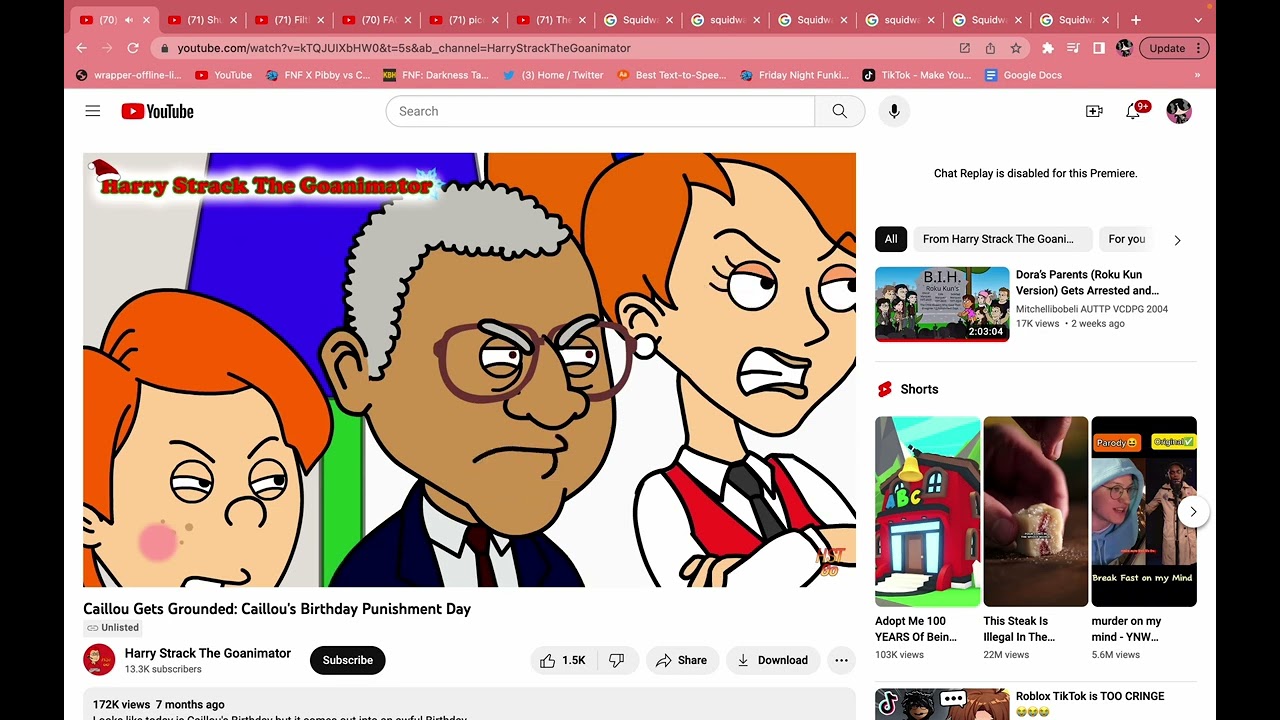This screenshot has width=1280, height=720.
Task: Toggle Chrome side panel icon
Action: click(x=1098, y=48)
